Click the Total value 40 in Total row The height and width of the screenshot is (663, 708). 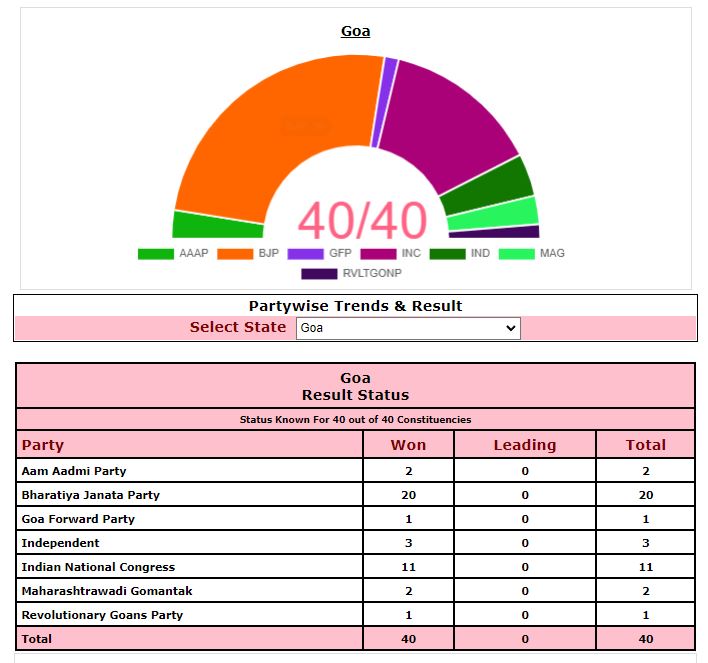(x=646, y=639)
